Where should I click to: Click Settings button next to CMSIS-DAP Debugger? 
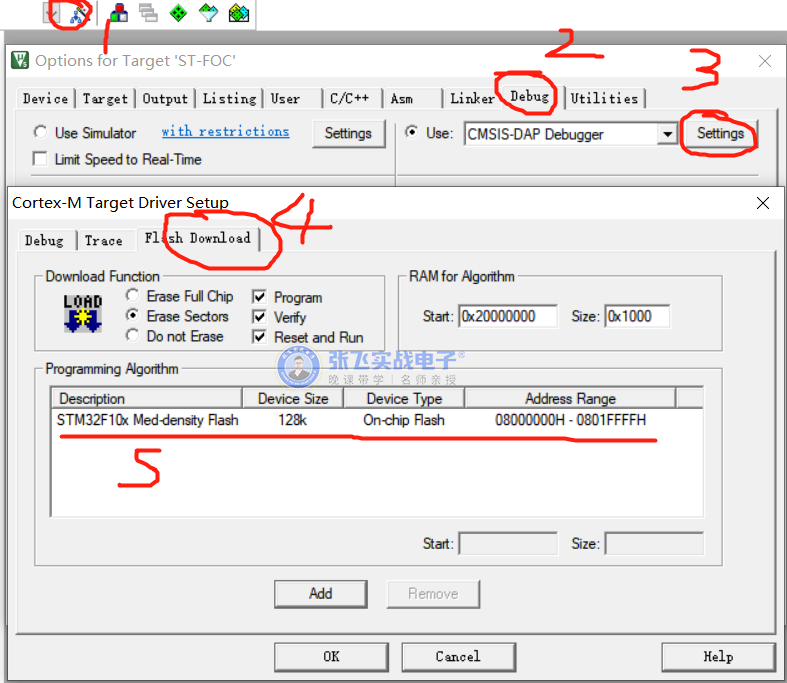tap(720, 133)
